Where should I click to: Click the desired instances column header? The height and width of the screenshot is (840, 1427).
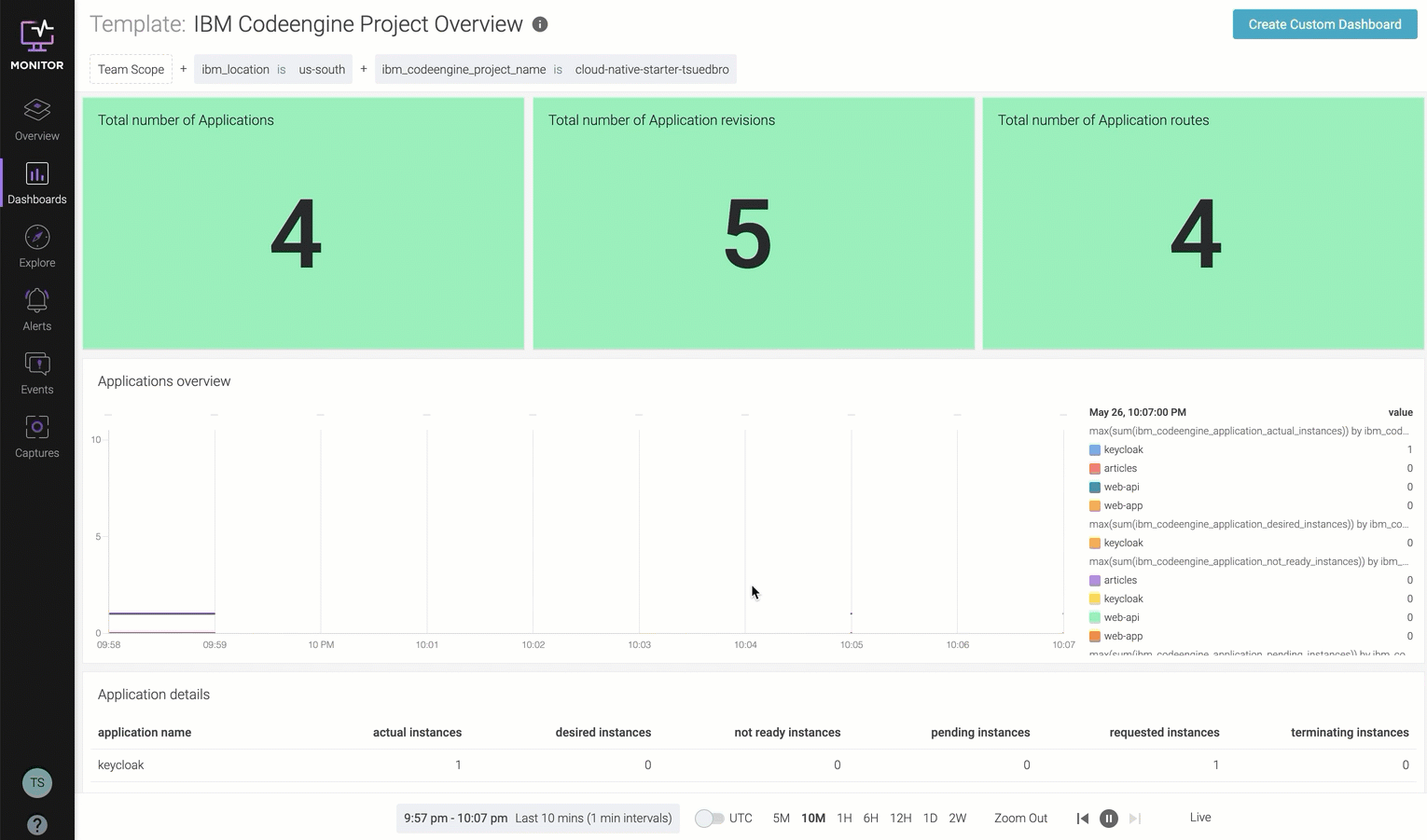(x=603, y=733)
